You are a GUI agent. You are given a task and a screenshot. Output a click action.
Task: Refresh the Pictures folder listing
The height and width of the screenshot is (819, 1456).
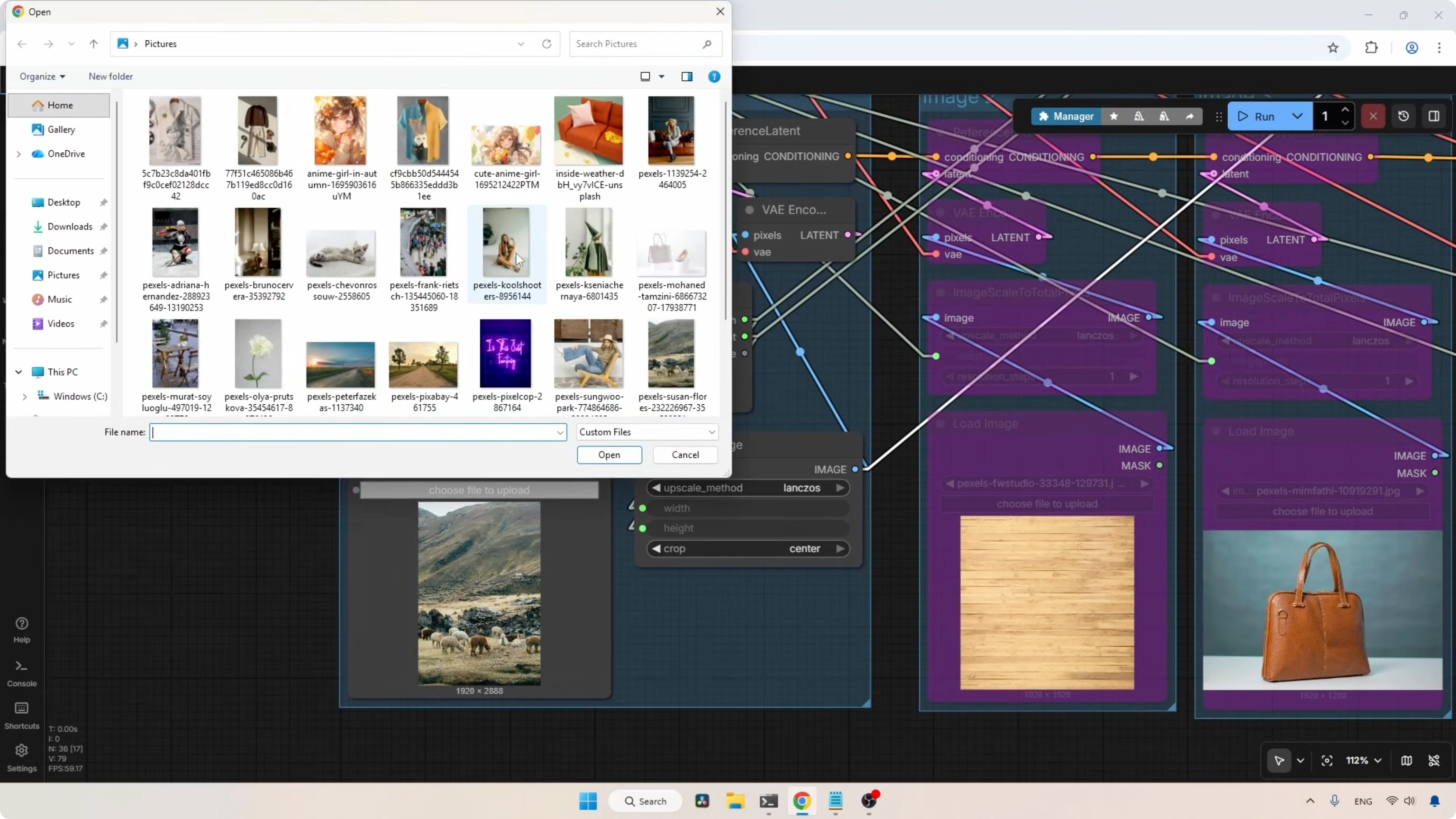pyautogui.click(x=546, y=44)
